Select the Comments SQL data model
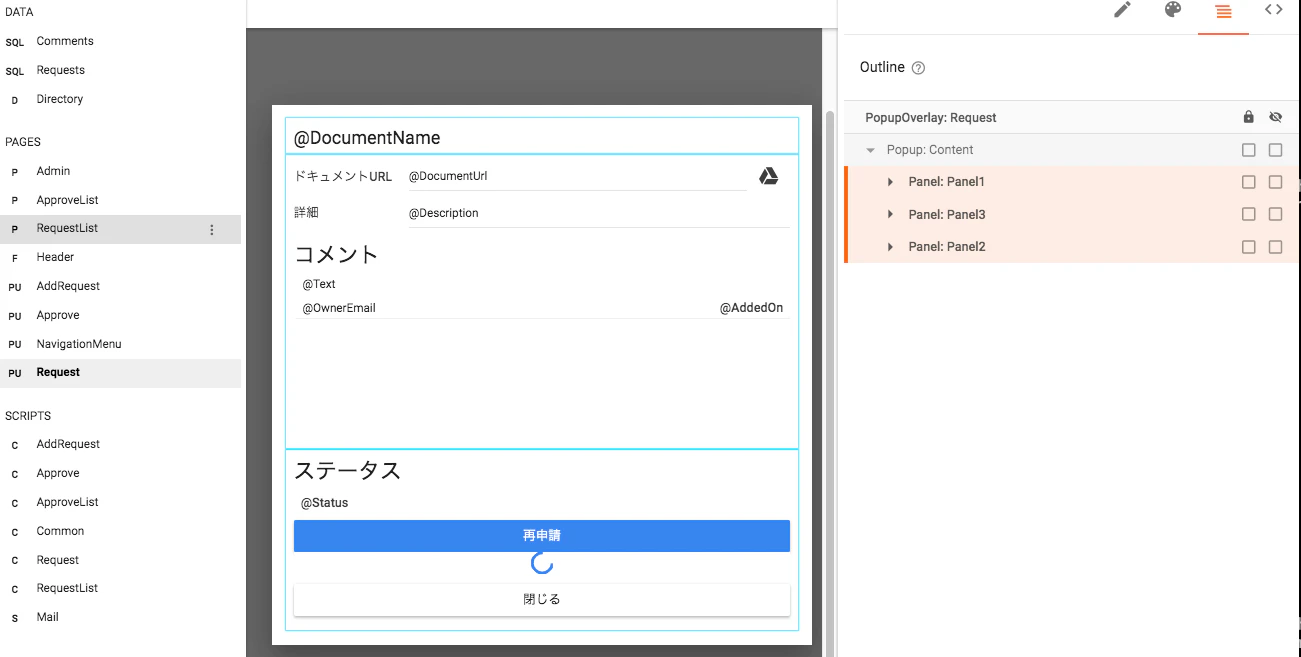Screen dimensions: 1301x657 (65, 41)
